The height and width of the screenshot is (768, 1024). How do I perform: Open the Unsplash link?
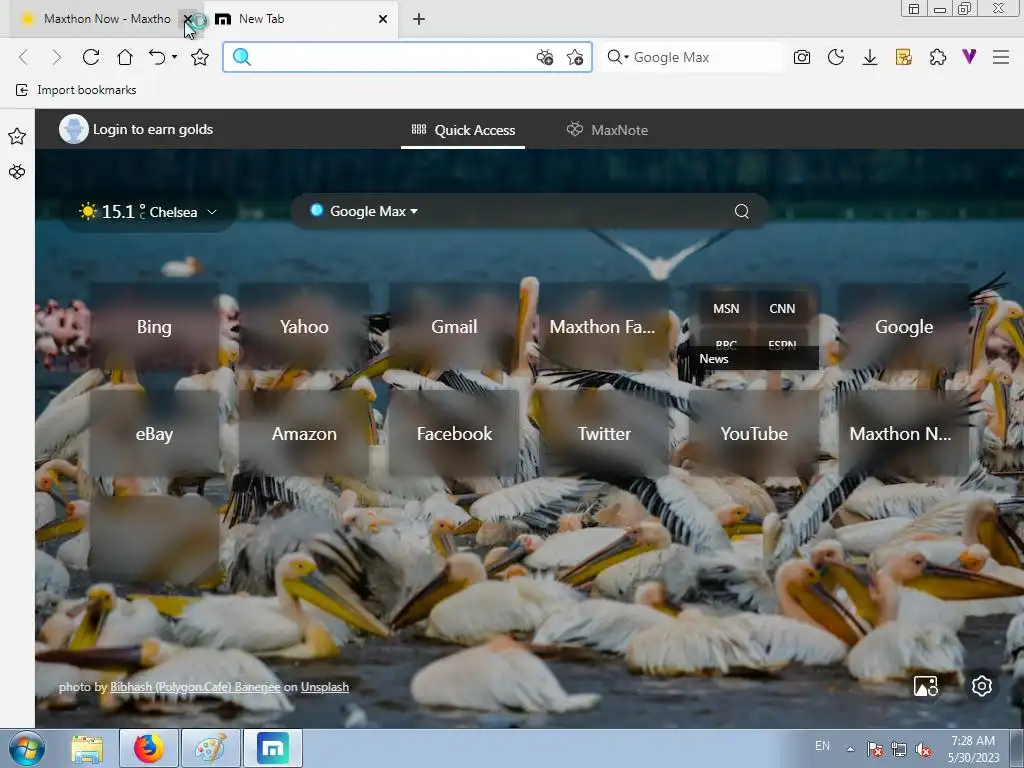(325, 687)
